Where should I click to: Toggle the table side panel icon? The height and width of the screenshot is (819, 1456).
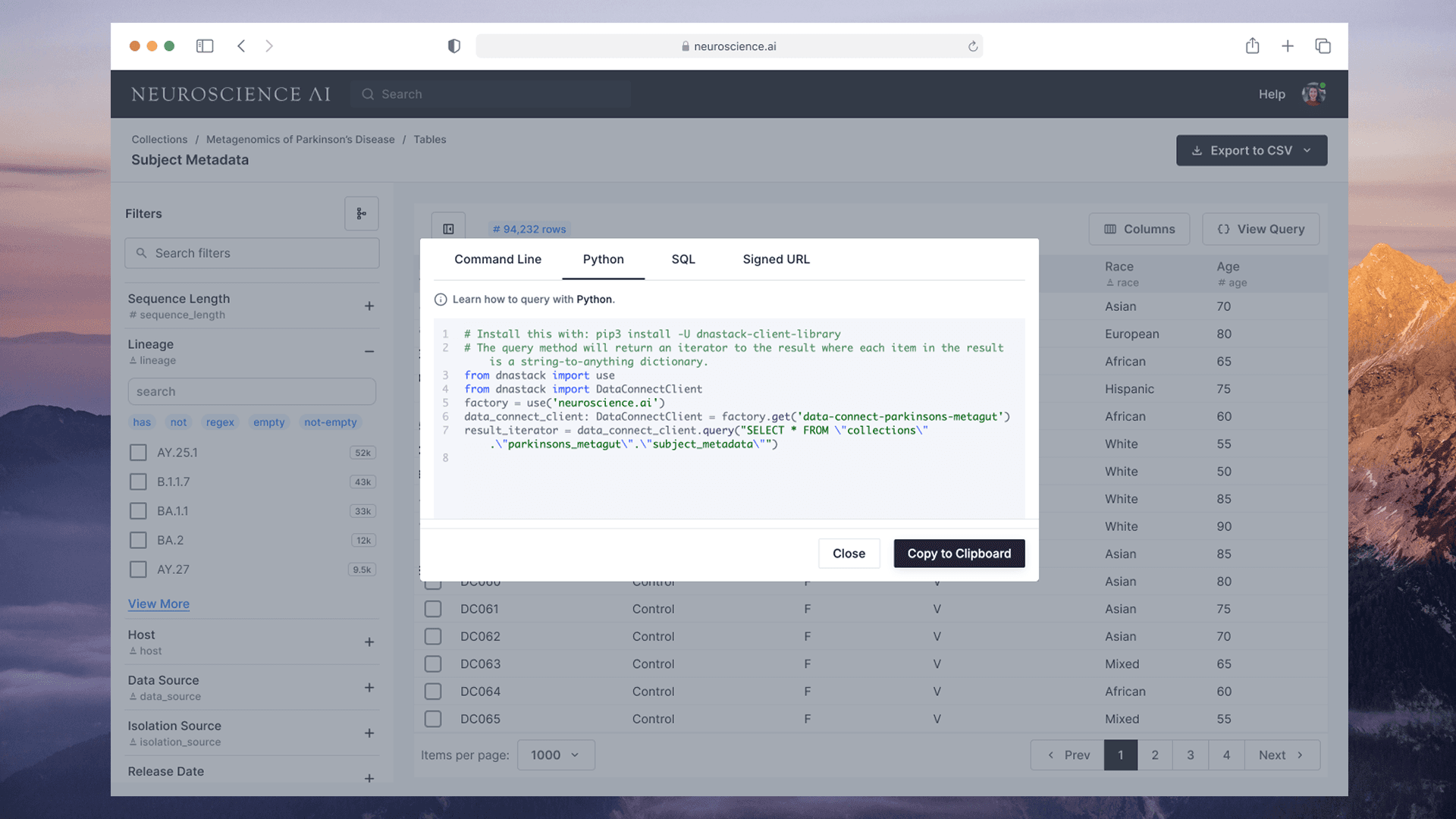pos(448,229)
